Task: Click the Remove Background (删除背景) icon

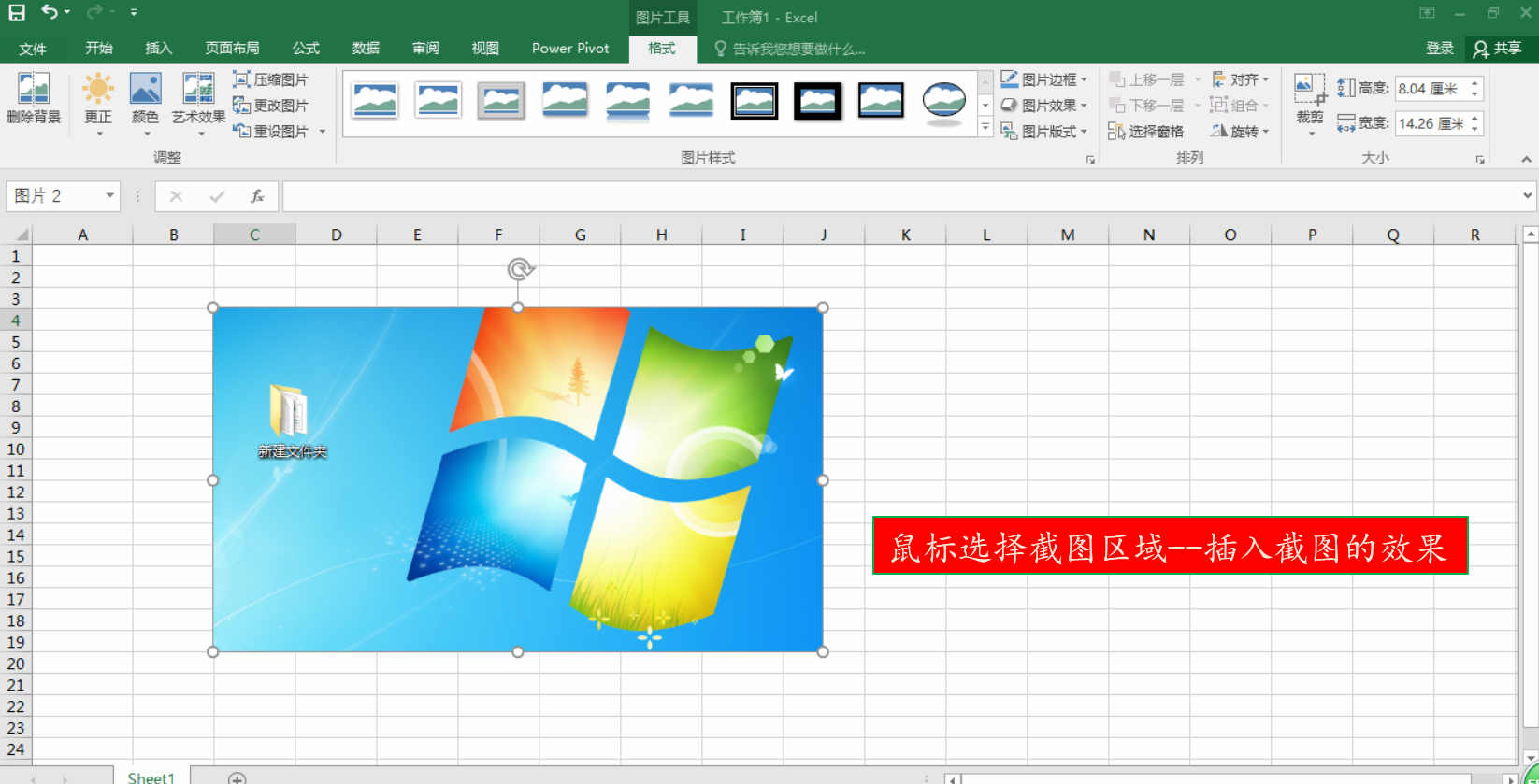Action: tap(34, 99)
